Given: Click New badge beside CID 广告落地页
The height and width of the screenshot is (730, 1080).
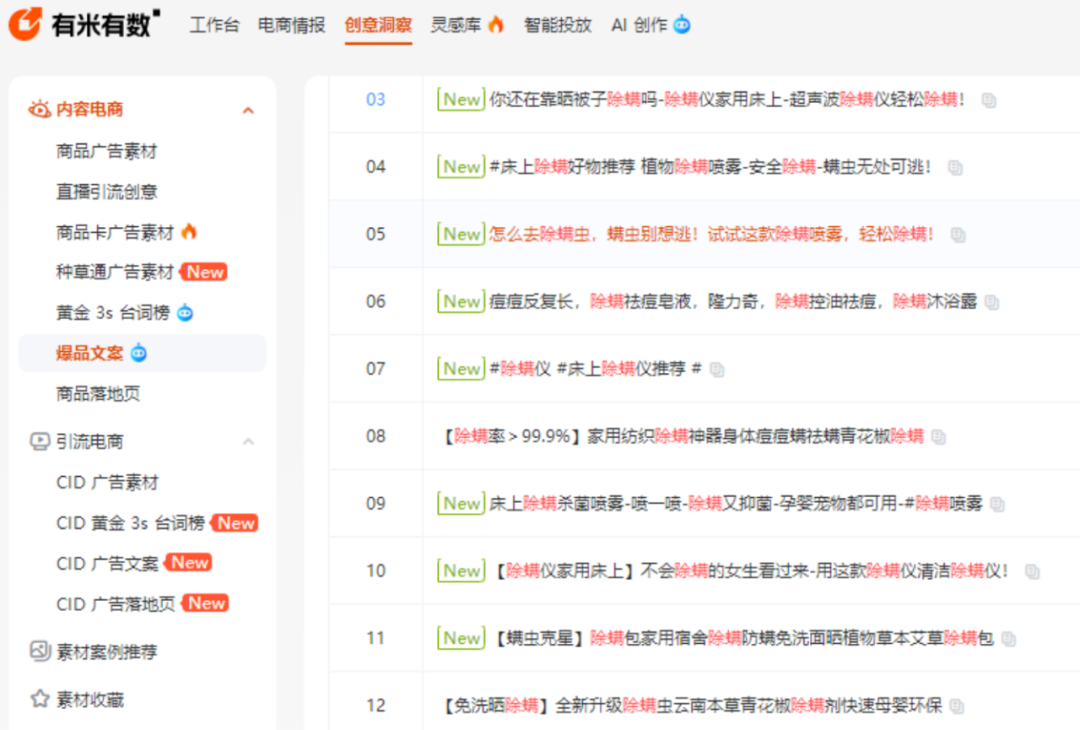Looking at the screenshot, I should click(x=206, y=603).
